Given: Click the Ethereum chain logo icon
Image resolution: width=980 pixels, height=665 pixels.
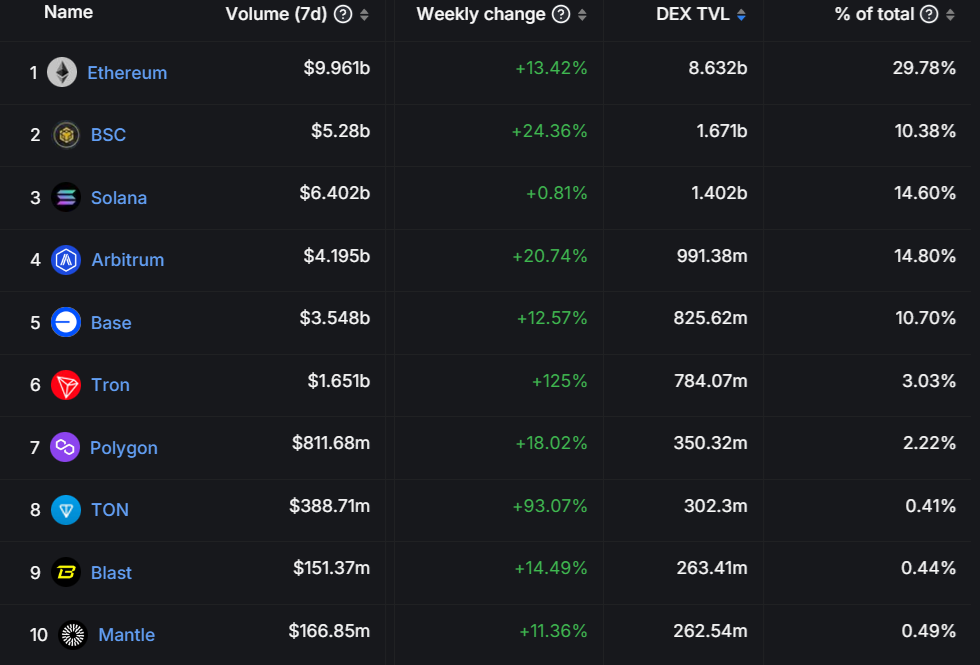Looking at the screenshot, I should (x=62, y=72).
